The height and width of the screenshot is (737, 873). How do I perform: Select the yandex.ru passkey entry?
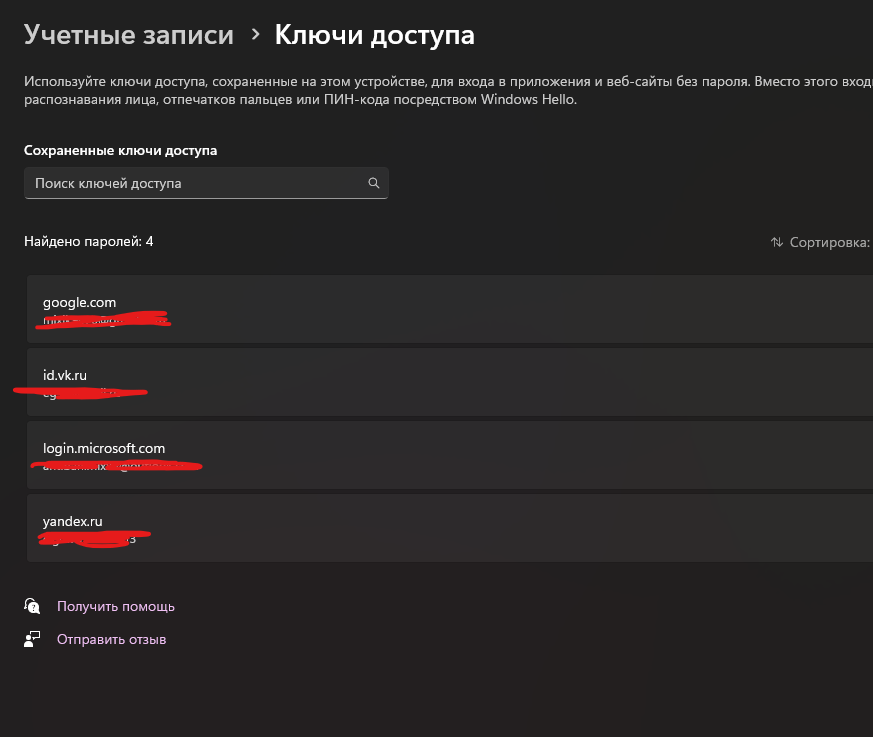pyautogui.click(x=450, y=528)
